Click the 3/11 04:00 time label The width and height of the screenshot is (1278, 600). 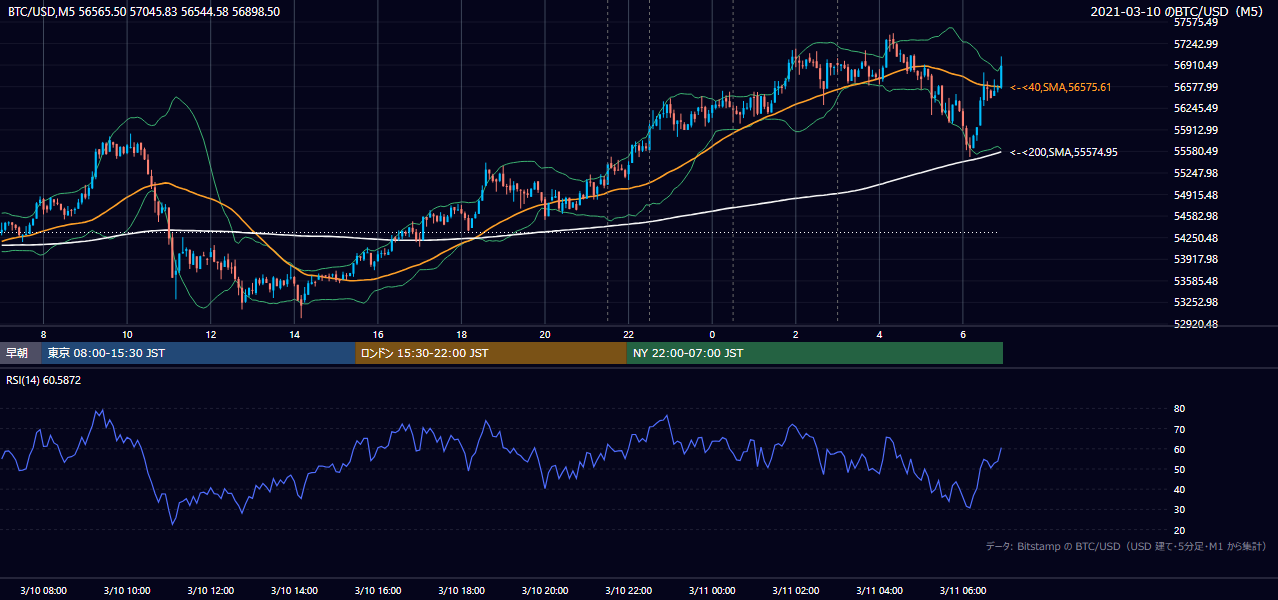[x=880, y=590]
